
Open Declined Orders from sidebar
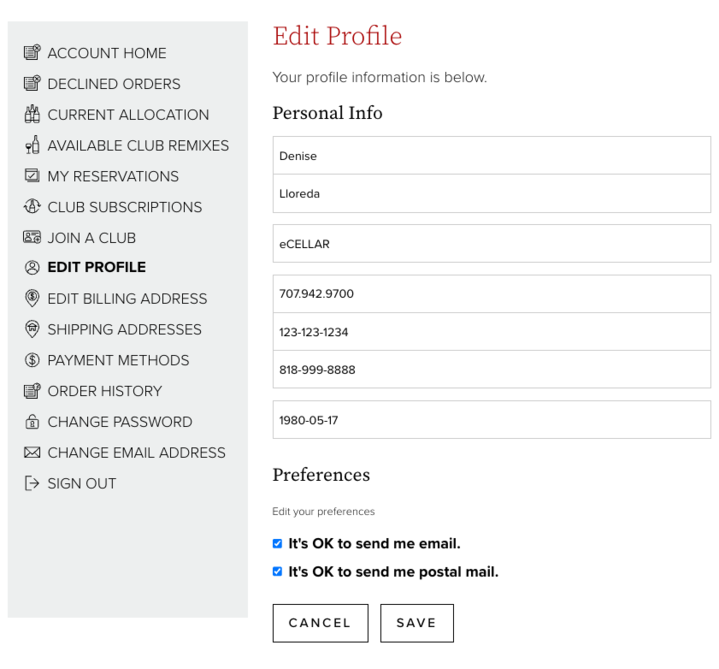pyautogui.click(x=114, y=84)
